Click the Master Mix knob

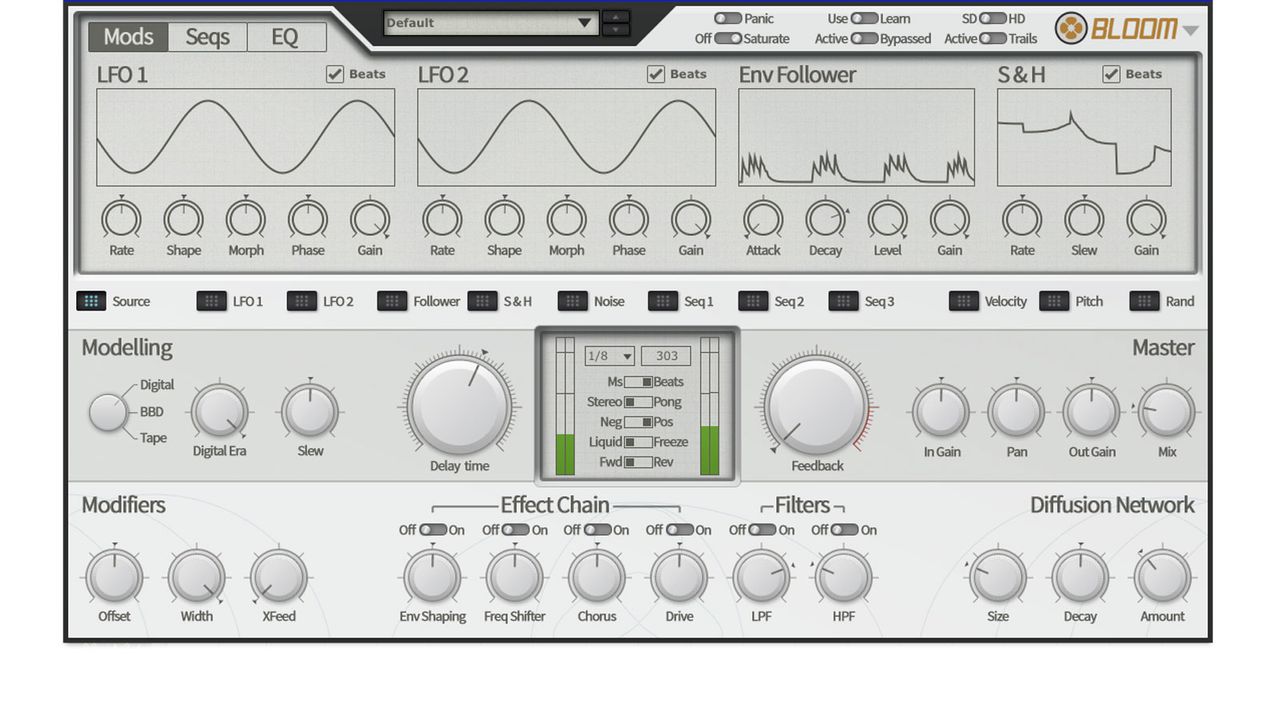point(1167,411)
